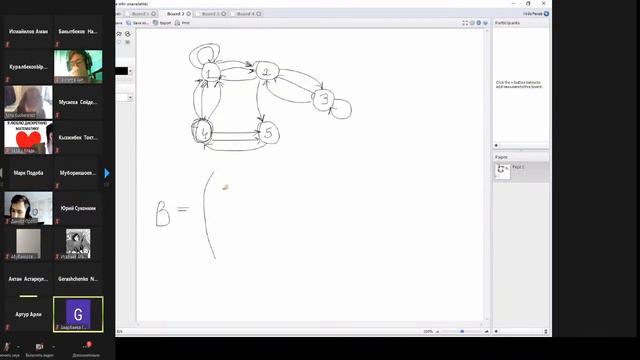
Task: Click the arrow tool icon on left toolbar
Action: point(119,33)
